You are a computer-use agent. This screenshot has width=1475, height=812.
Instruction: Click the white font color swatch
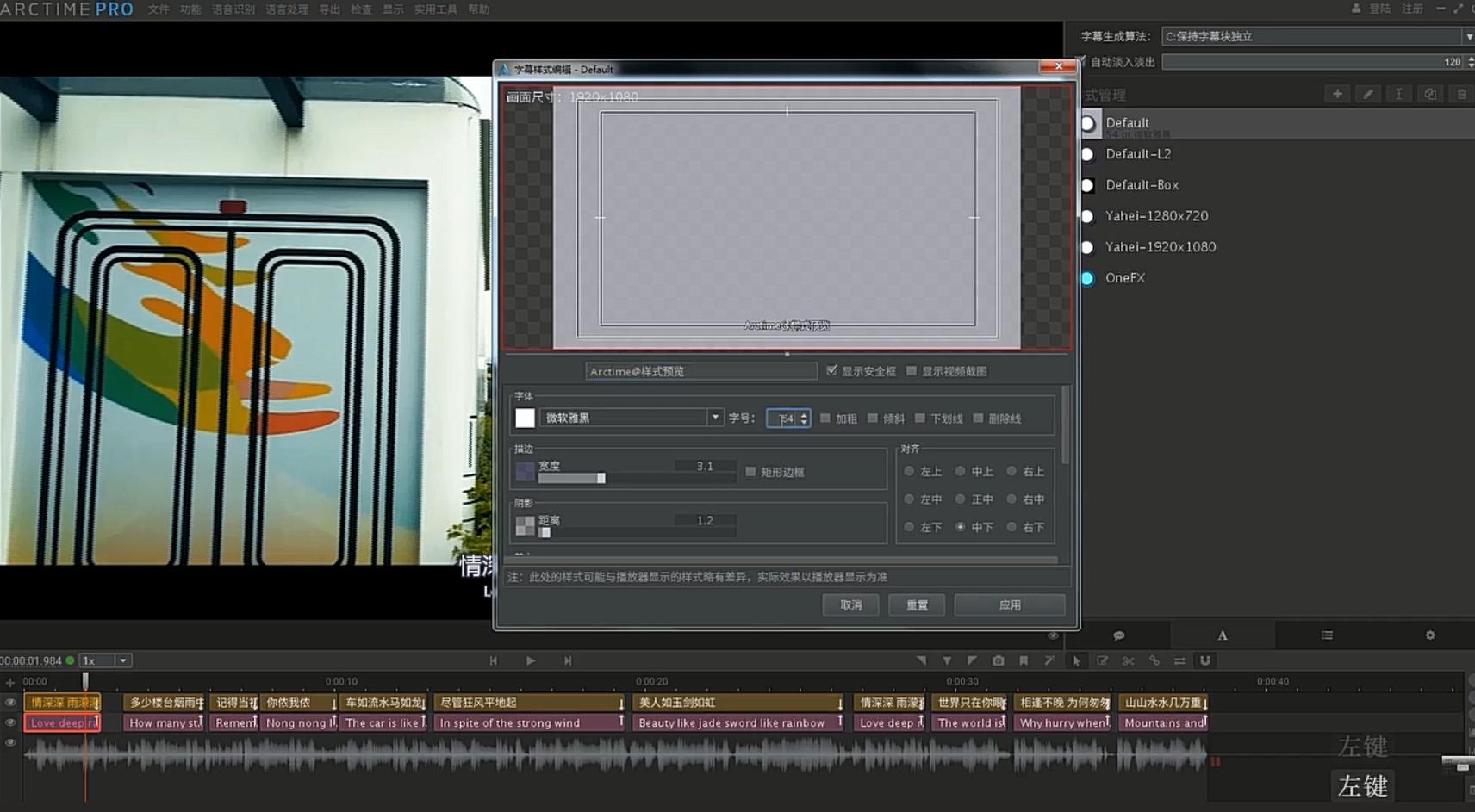525,418
